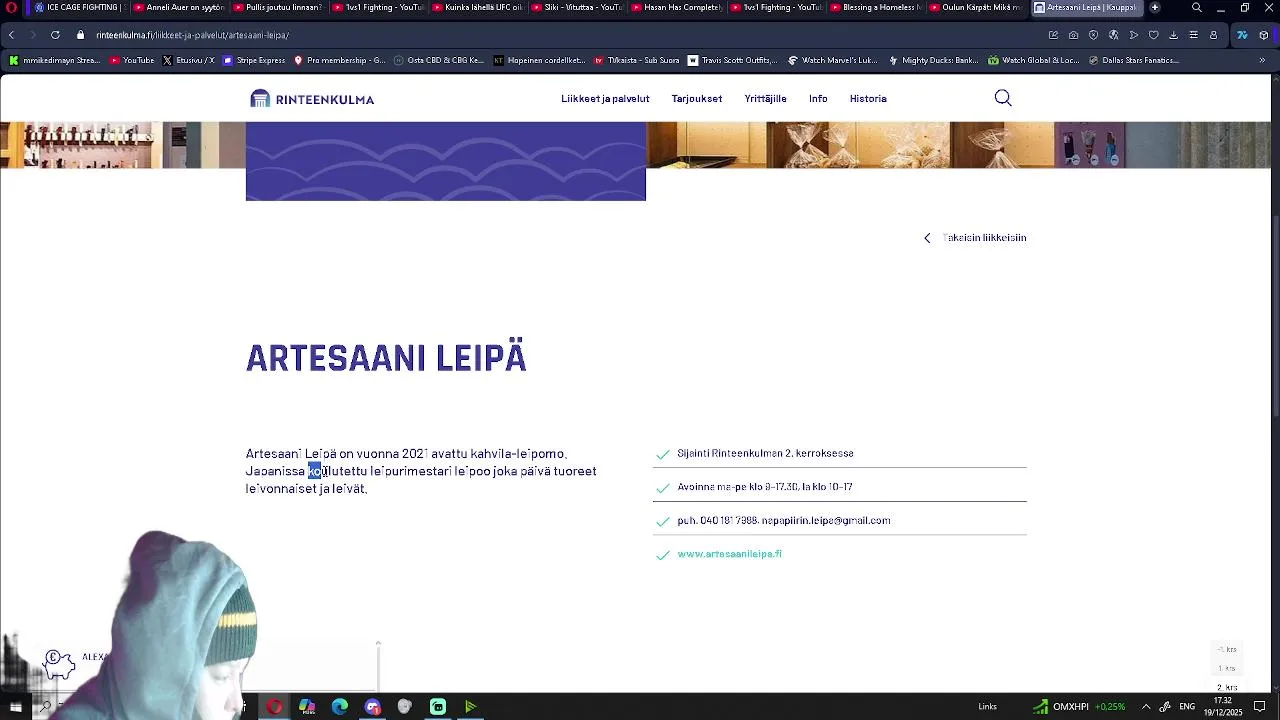This screenshot has height=720, width=1280.
Task: Select the Artesaani Leipä tab
Action: coord(1085,7)
